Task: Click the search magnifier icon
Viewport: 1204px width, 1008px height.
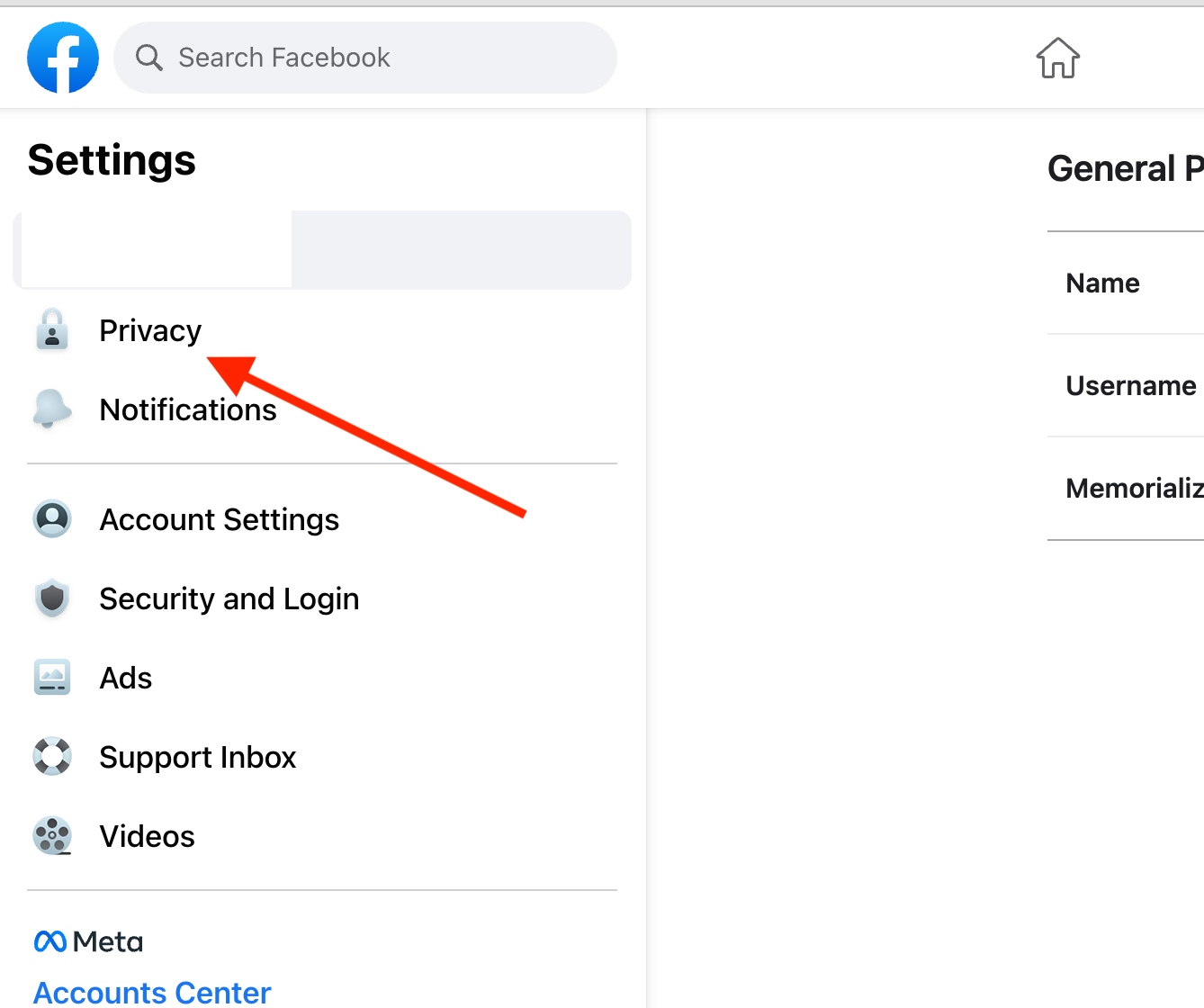Action: click(148, 58)
